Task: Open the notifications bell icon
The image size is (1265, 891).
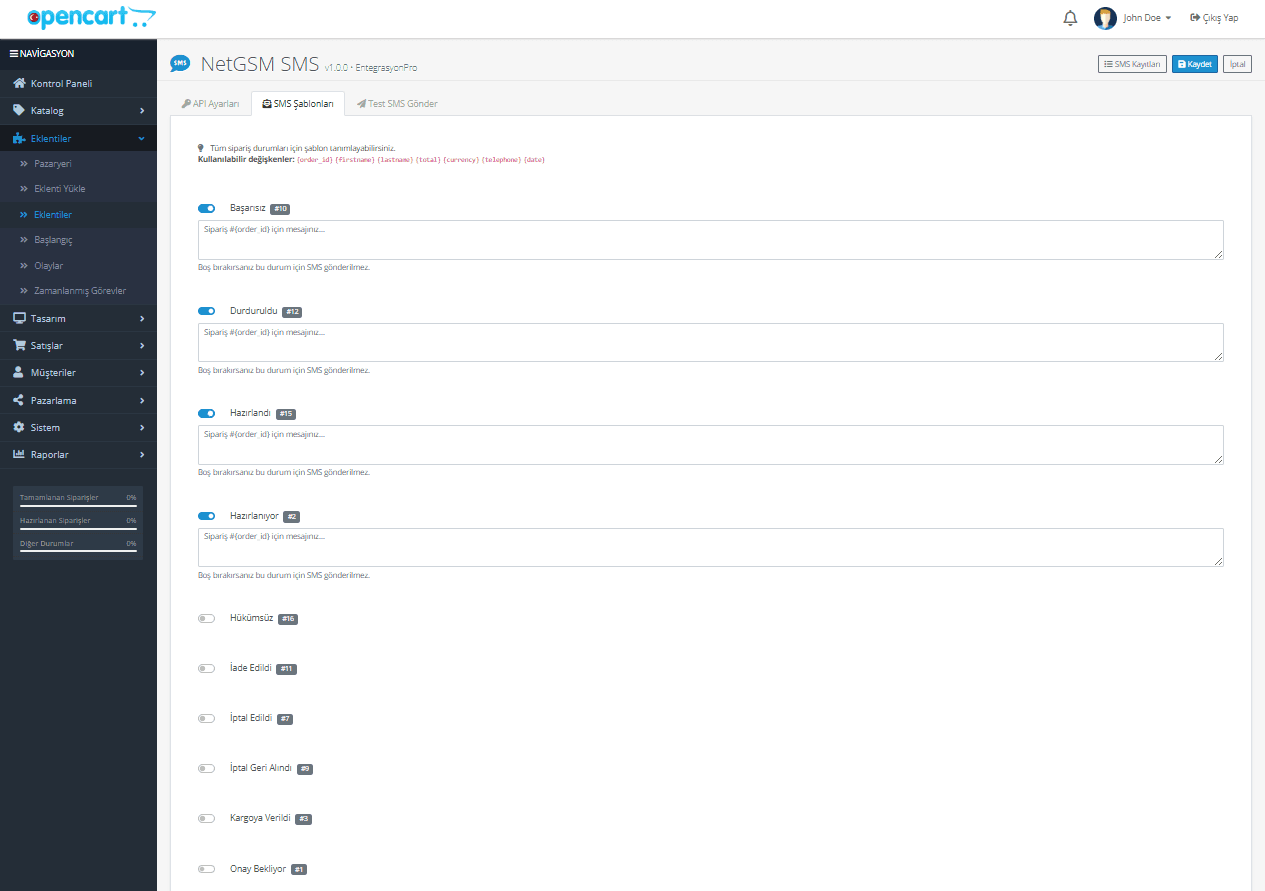Action: pyautogui.click(x=1070, y=18)
